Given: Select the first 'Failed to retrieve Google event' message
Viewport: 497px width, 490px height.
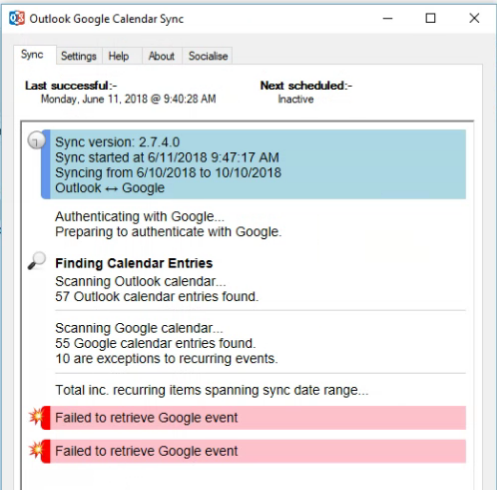Looking at the screenshot, I should 253,418.
